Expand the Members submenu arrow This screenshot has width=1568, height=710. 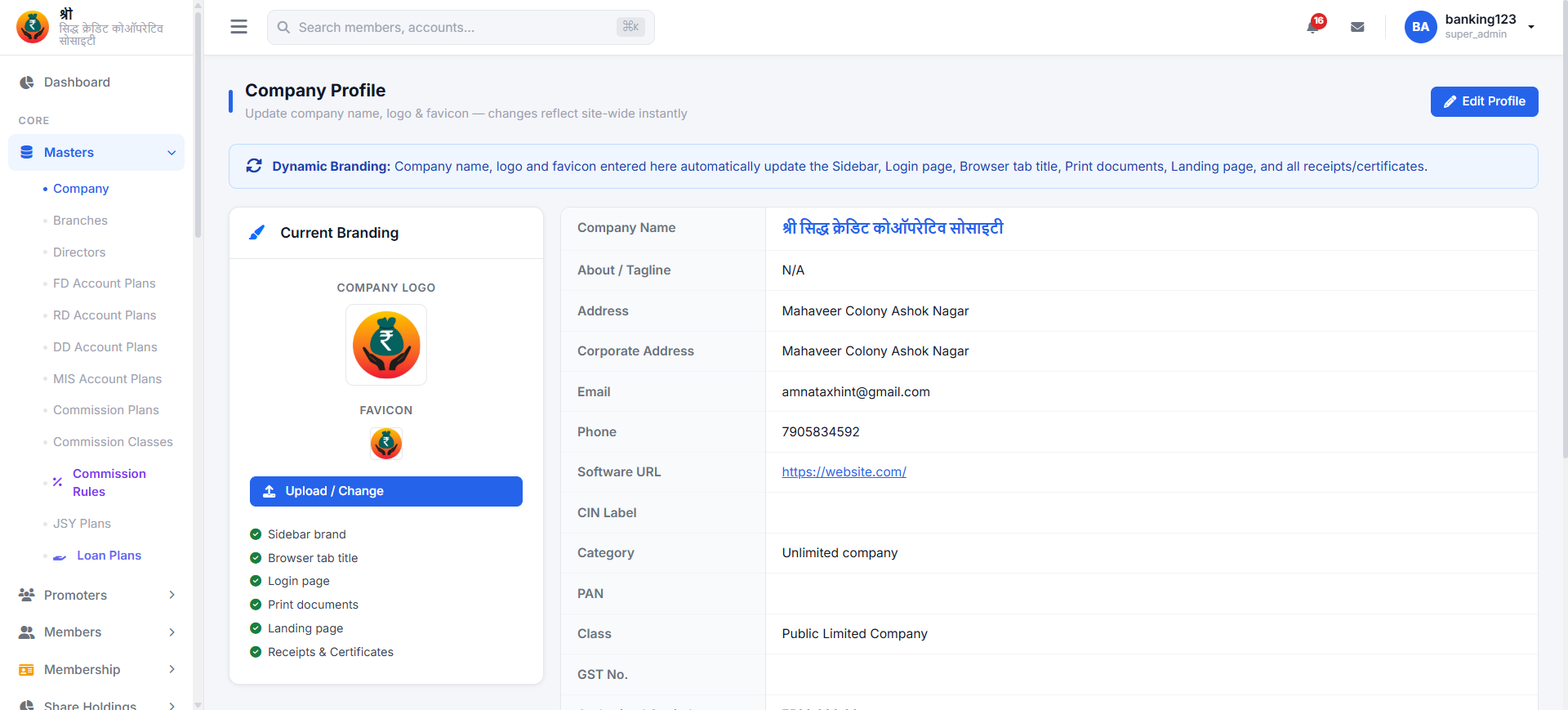point(171,632)
